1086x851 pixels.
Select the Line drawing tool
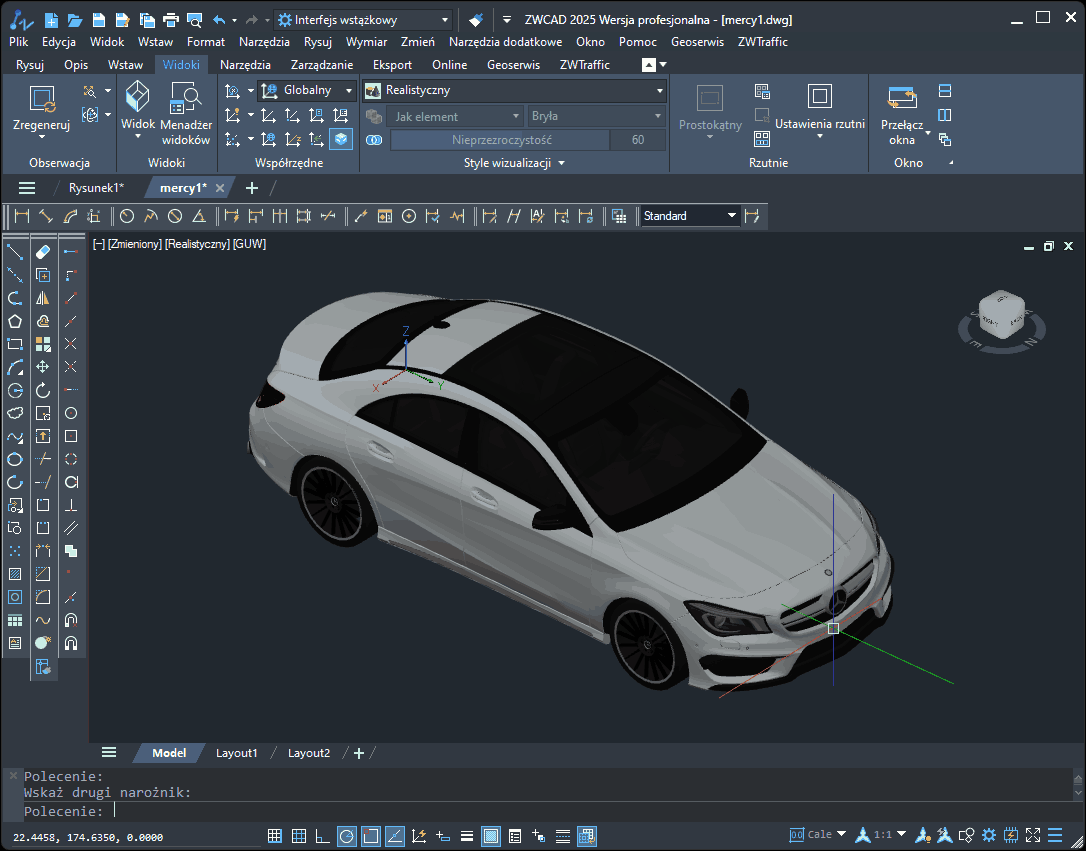click(x=15, y=251)
